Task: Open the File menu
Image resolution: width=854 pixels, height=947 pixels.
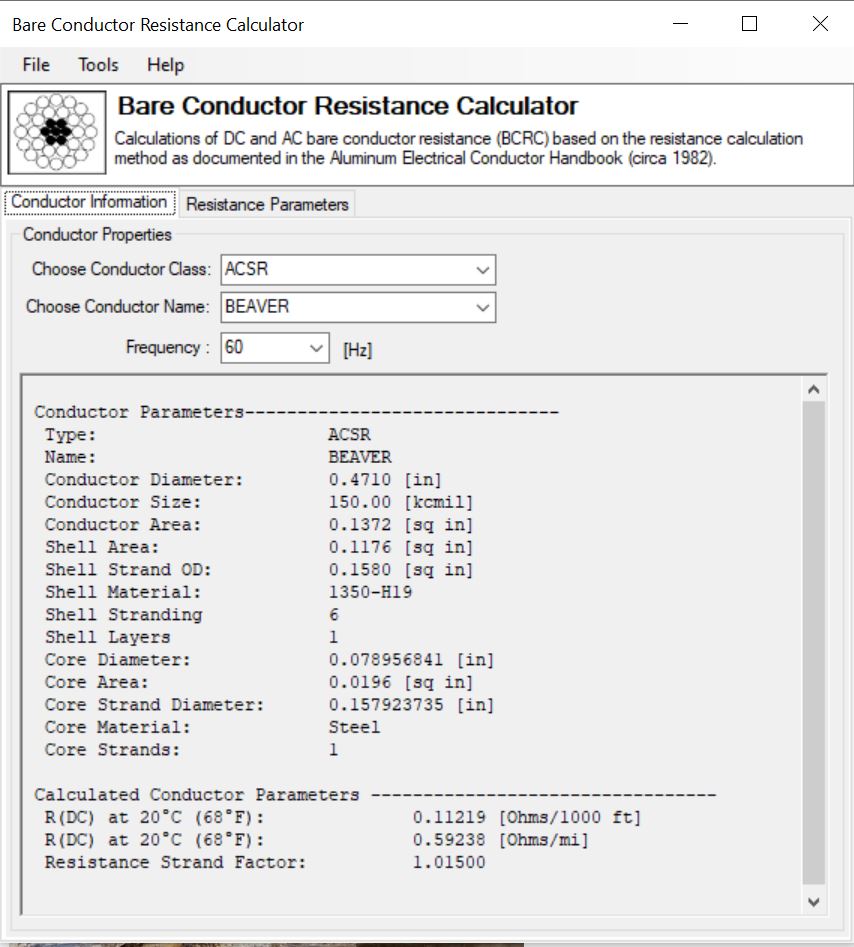Action: 36,65
